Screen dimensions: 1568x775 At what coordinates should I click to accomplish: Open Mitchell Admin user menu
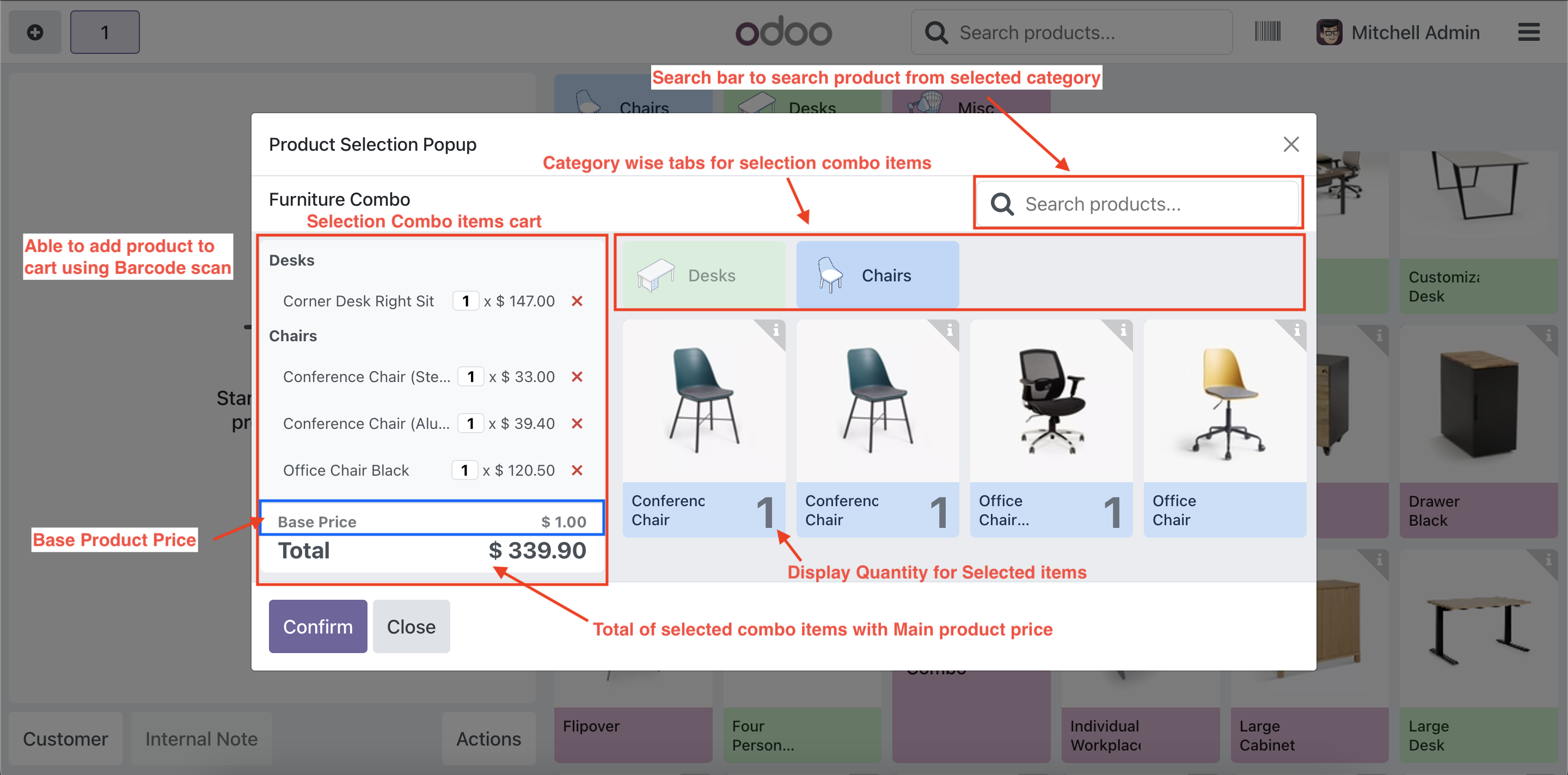(x=1398, y=32)
